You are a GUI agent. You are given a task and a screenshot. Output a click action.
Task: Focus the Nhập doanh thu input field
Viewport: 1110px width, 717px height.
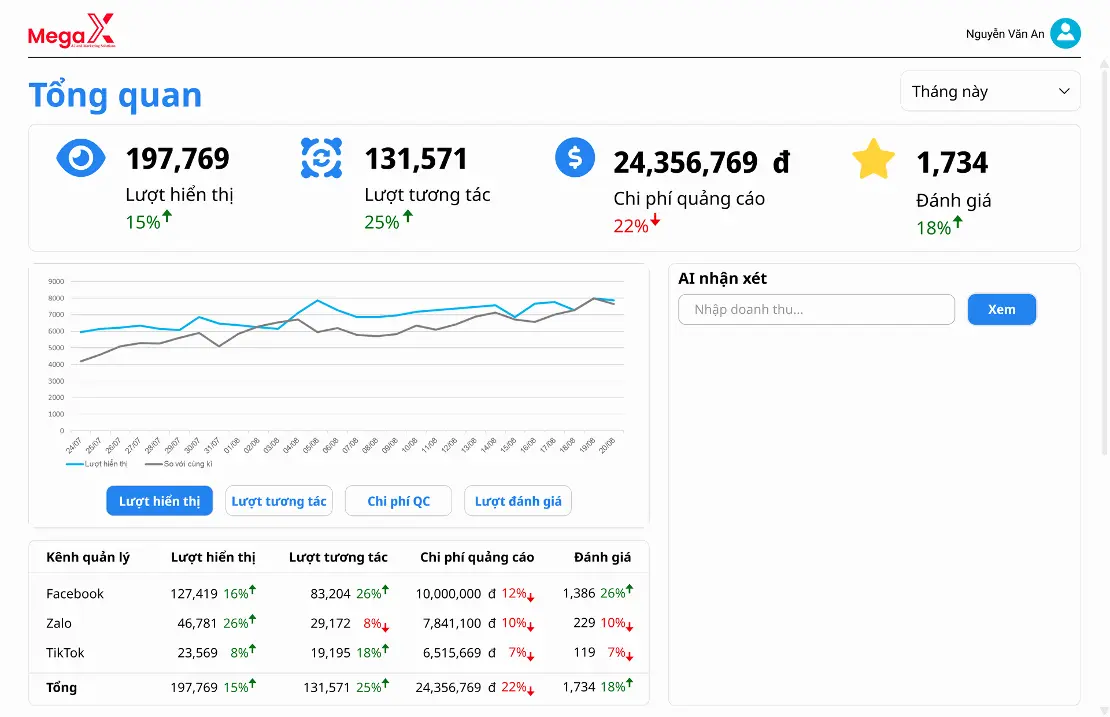point(816,309)
